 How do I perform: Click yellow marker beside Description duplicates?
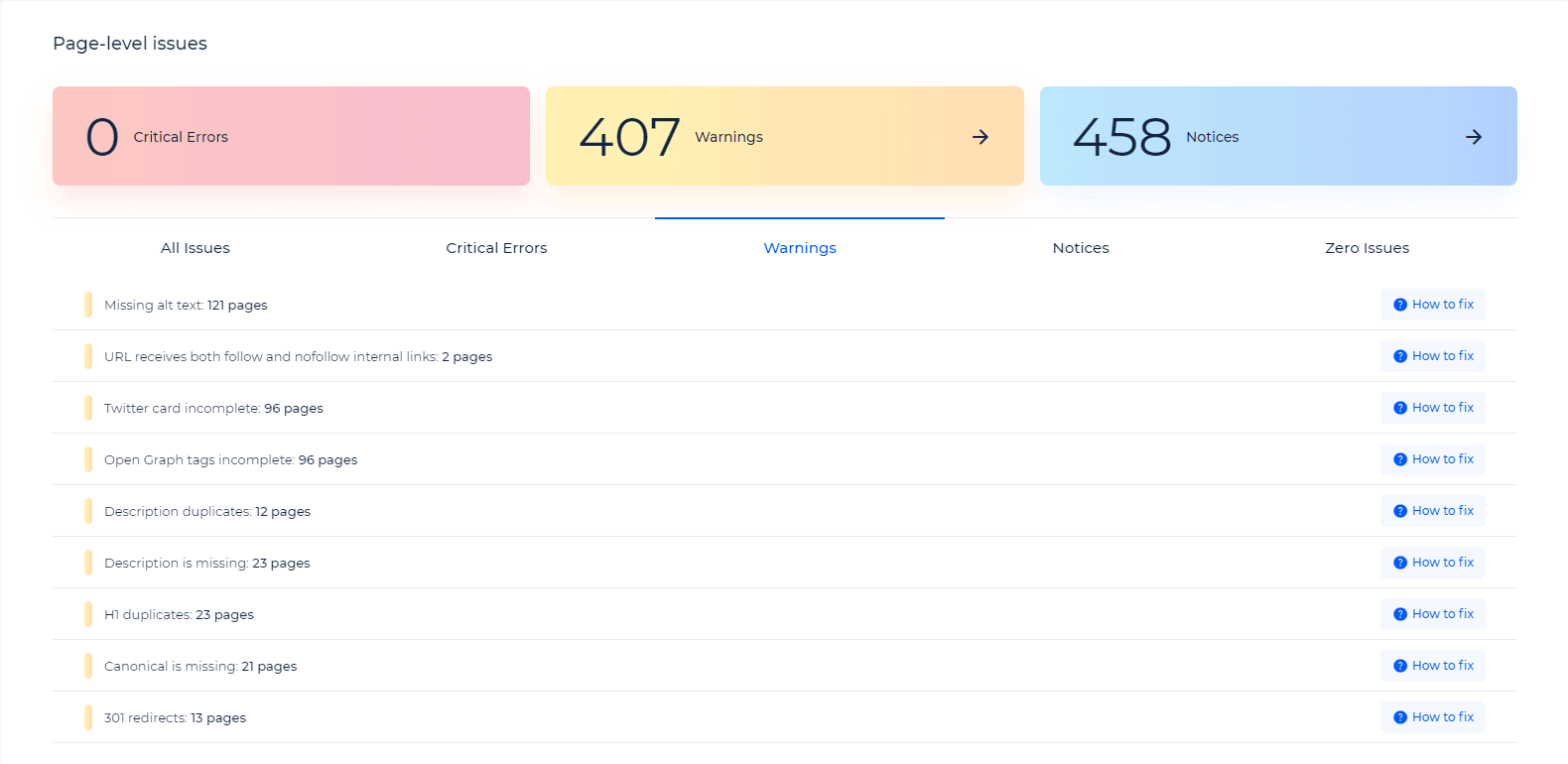coord(88,511)
